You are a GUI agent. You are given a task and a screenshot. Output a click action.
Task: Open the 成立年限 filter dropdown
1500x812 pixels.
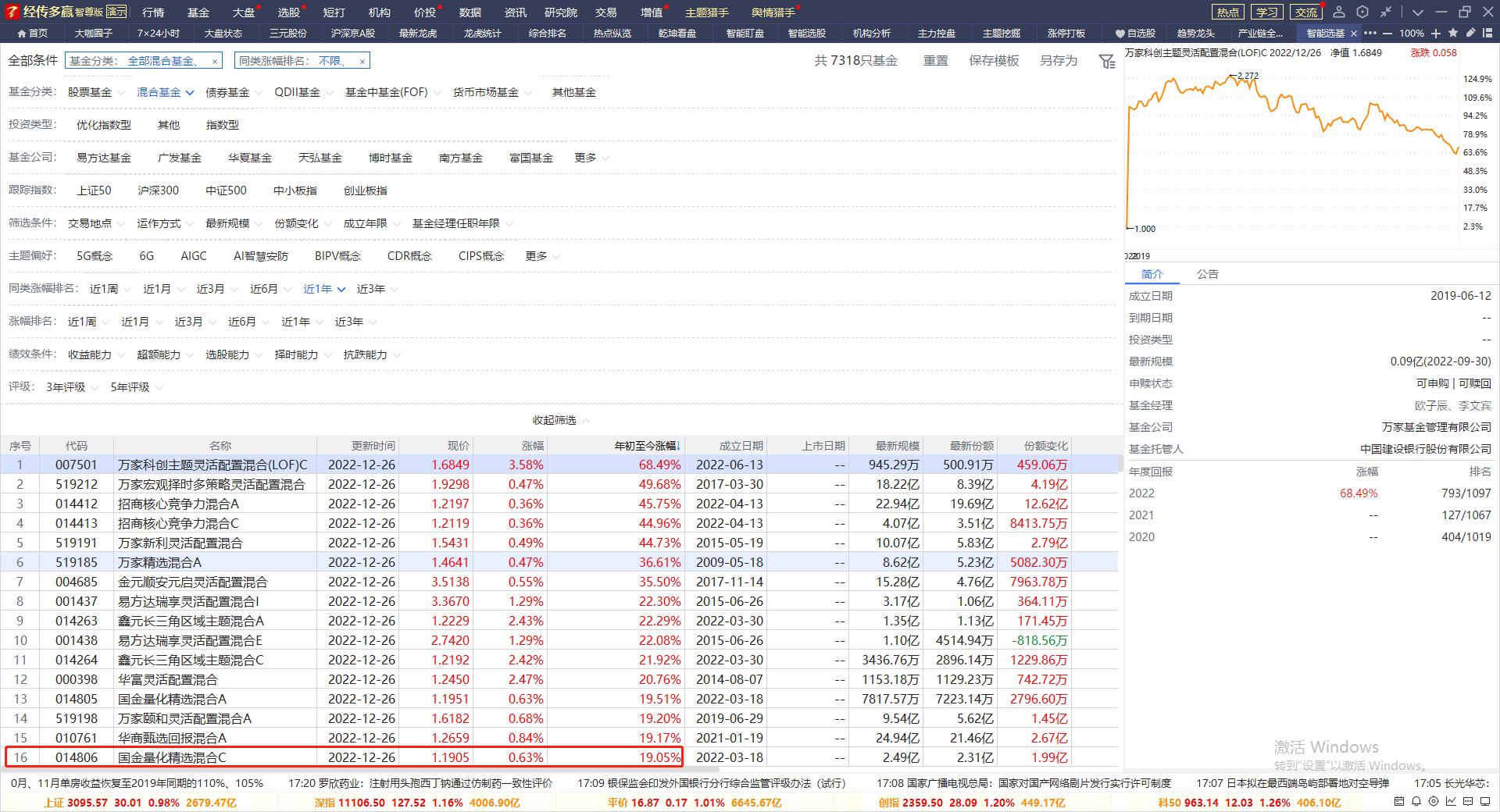[x=371, y=223]
